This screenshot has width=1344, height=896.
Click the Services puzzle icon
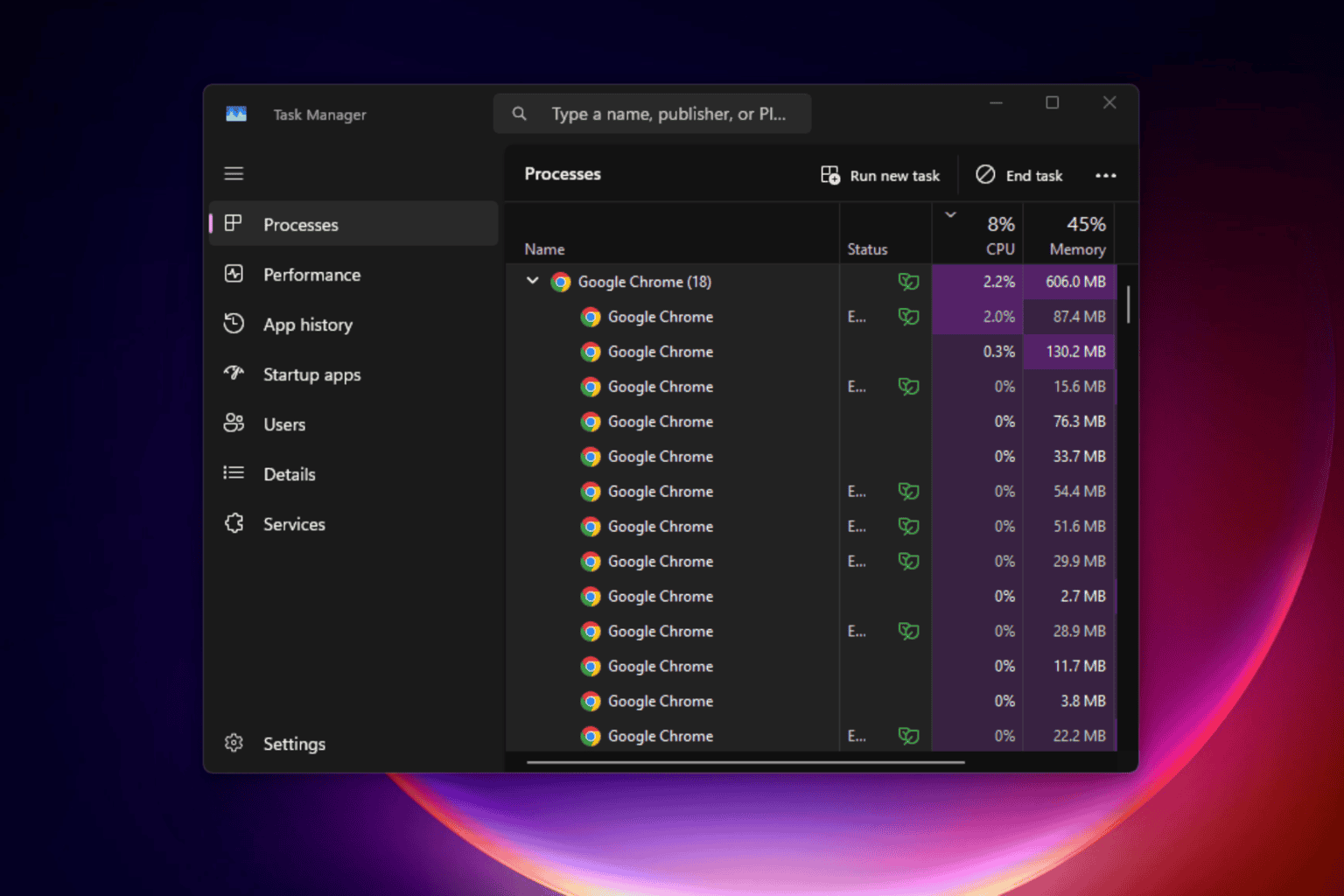point(234,523)
